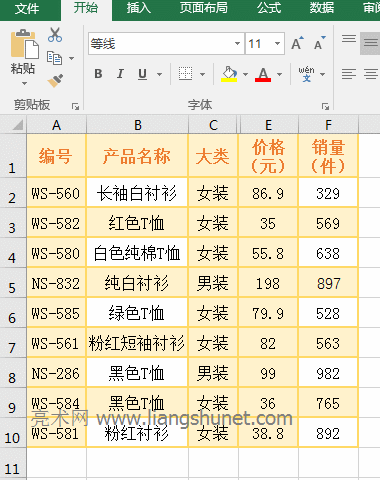Click the align left icon
This screenshot has height=480, width=380.
pyautogui.click(x=349, y=74)
